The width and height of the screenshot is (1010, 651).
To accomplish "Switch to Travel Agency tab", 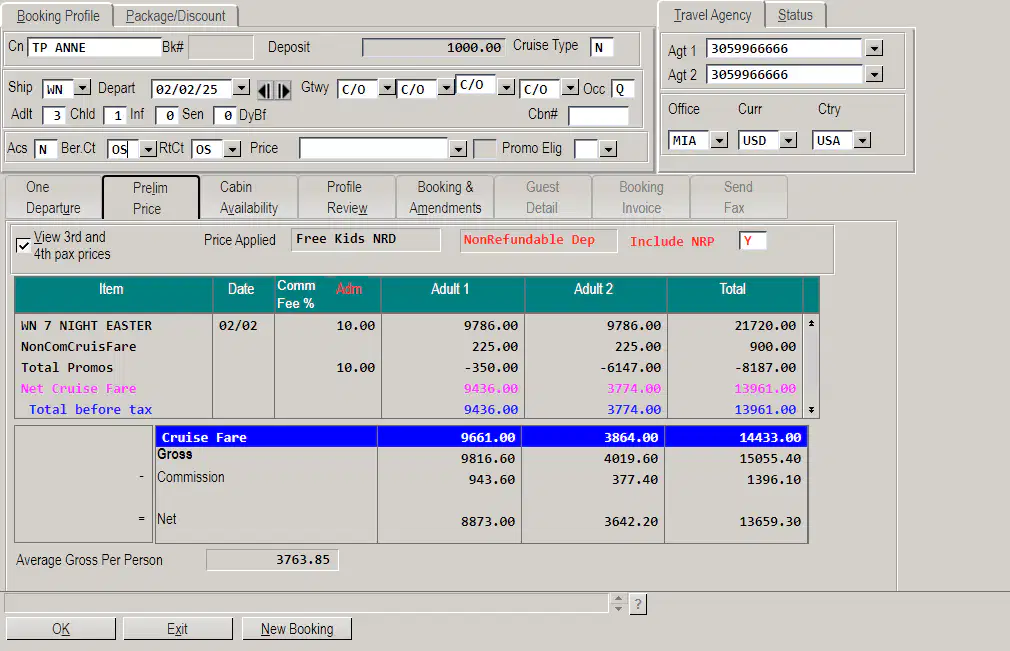I will 712,15.
